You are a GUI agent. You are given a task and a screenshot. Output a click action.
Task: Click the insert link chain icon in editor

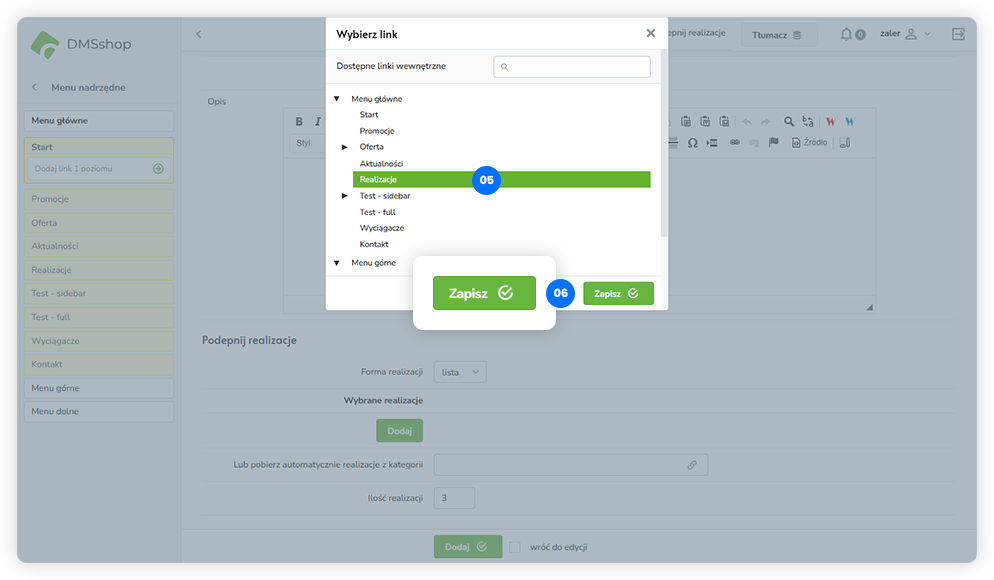tap(734, 143)
